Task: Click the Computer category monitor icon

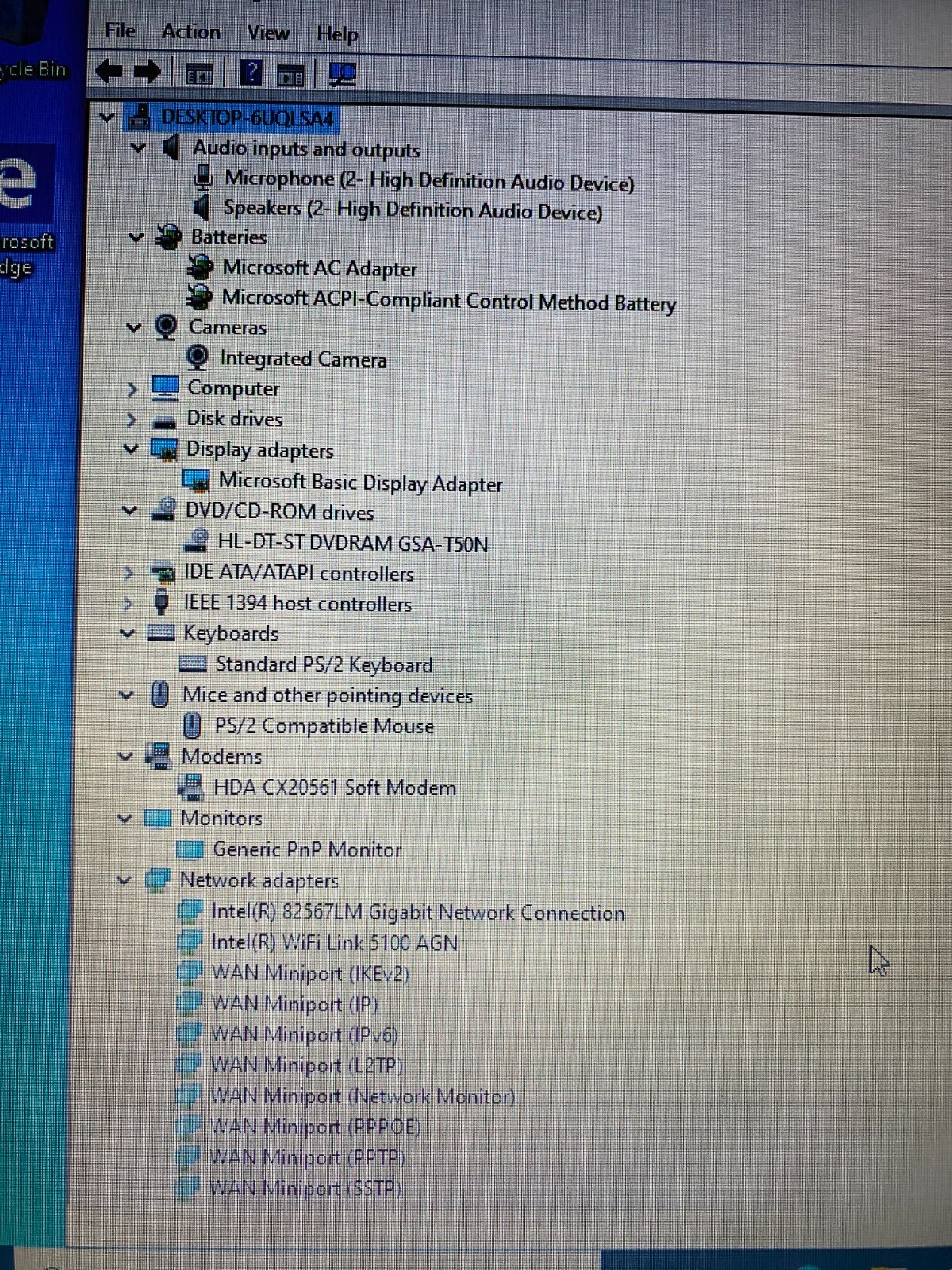Action: [164, 387]
